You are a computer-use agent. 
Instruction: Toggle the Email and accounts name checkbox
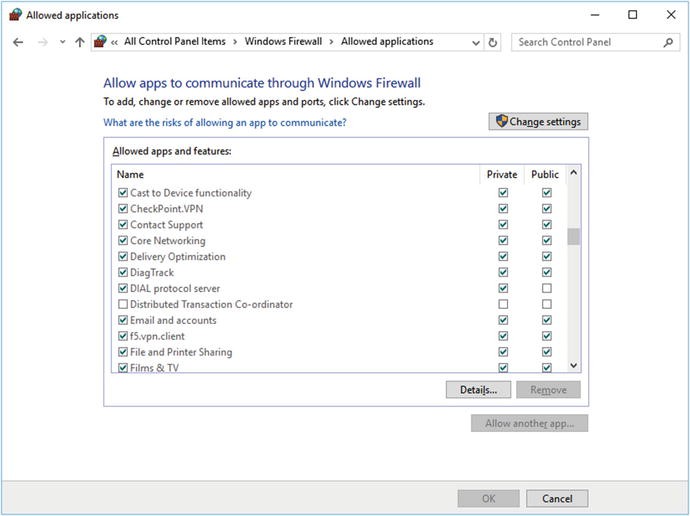(123, 320)
